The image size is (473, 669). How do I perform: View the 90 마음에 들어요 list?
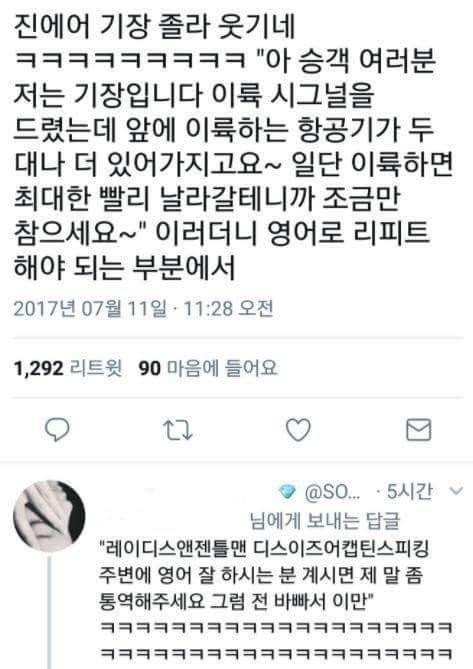(x=208, y=368)
